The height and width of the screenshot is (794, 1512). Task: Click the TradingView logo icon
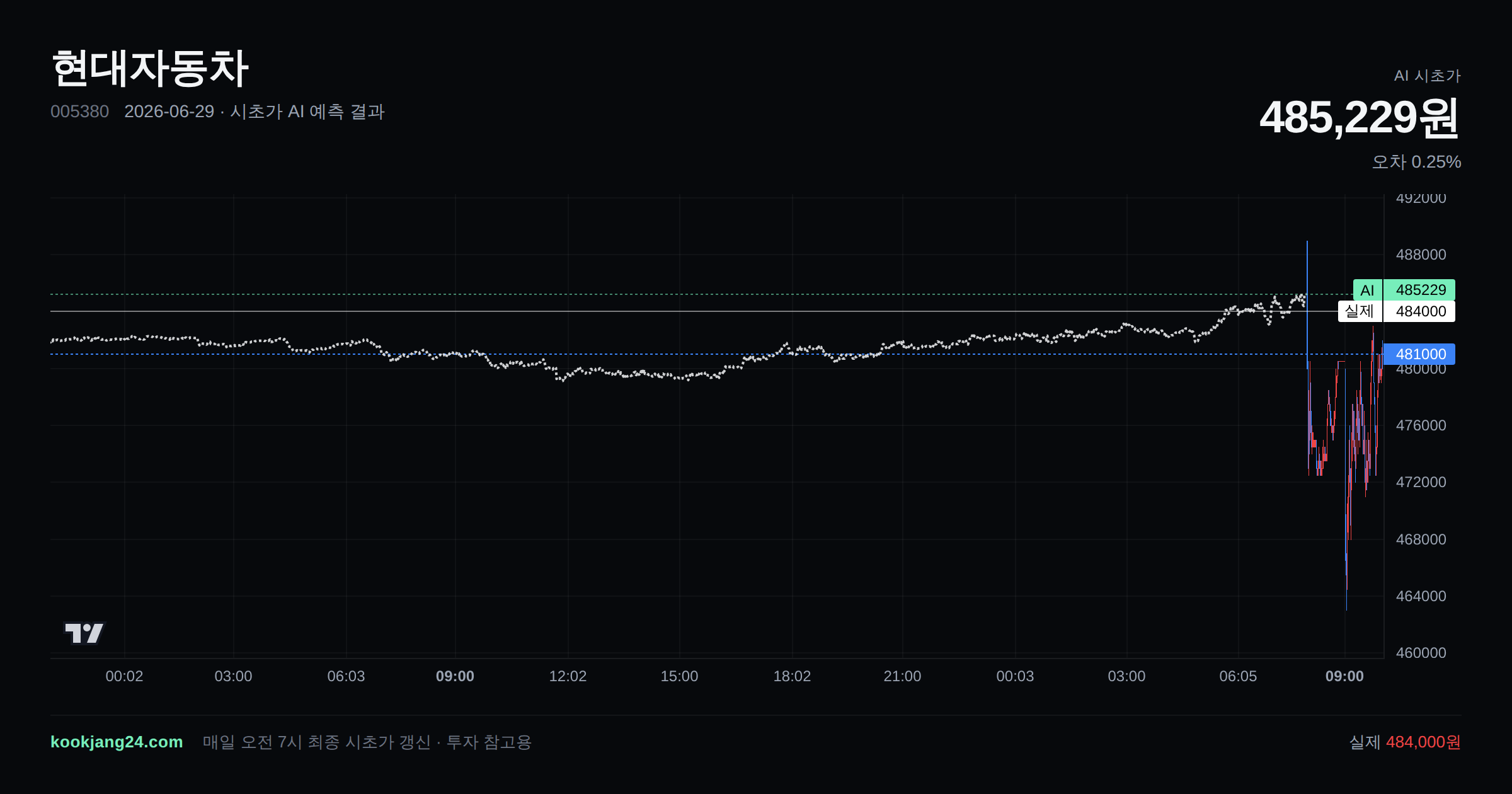tap(84, 633)
